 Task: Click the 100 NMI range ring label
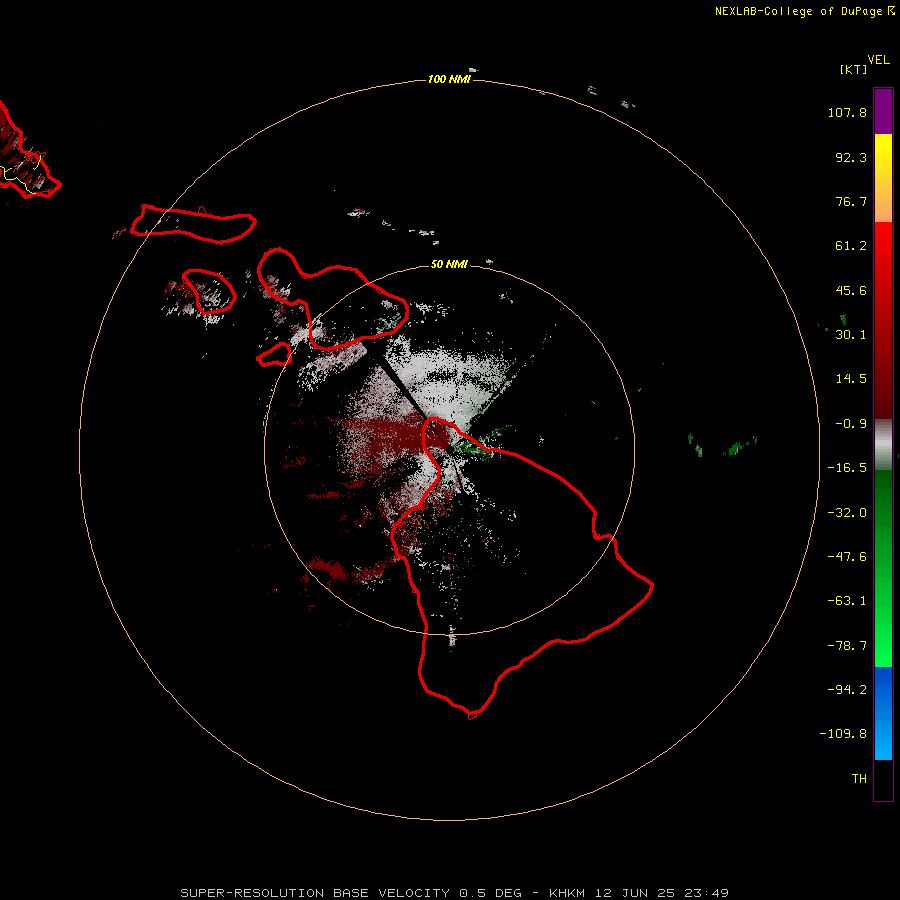click(x=449, y=79)
